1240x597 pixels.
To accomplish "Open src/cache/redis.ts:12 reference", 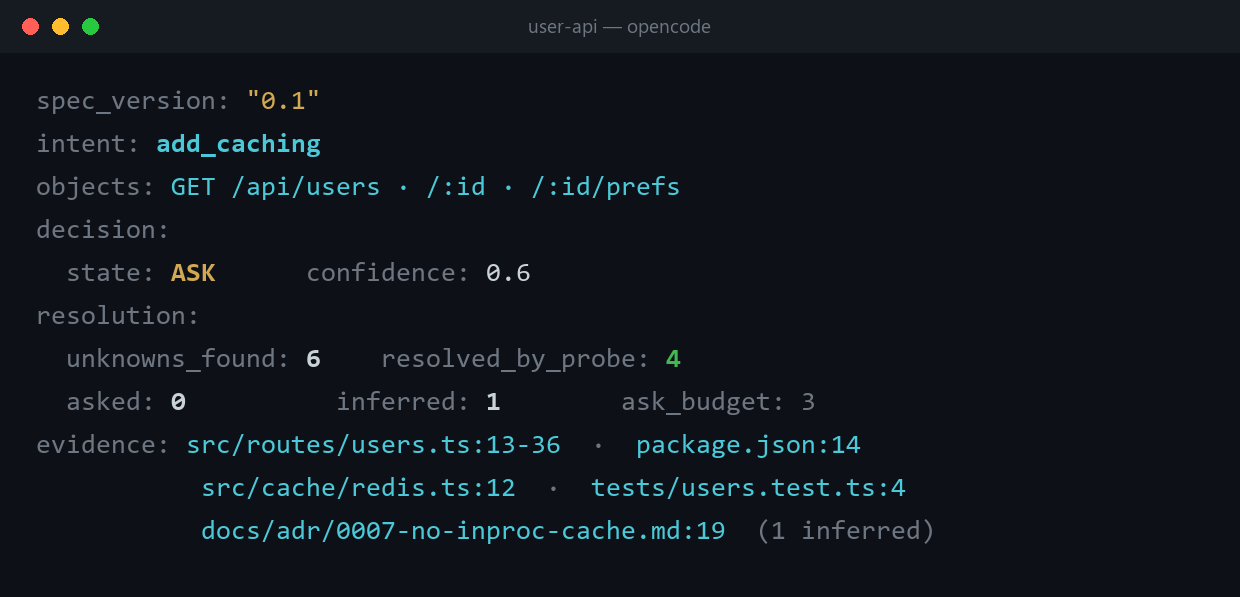I will click(x=358, y=488).
